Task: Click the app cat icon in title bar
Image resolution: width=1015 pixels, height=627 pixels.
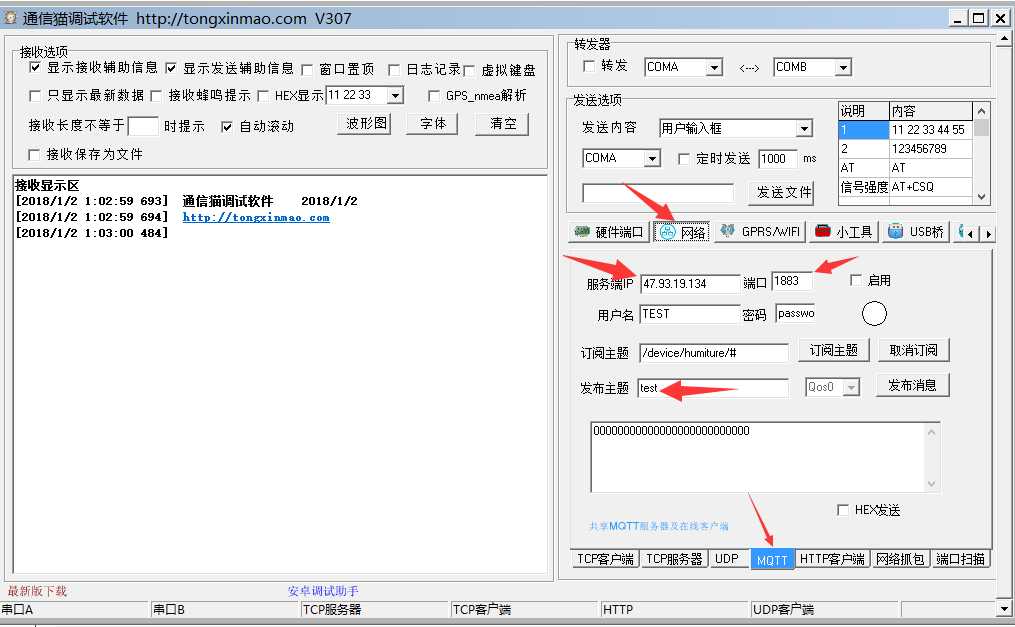Action: (9, 17)
